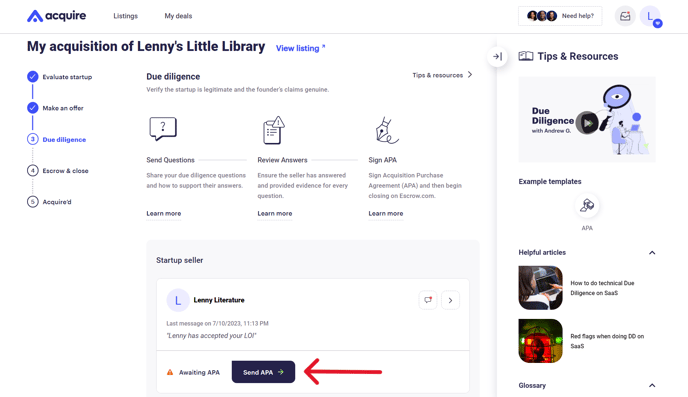The height and width of the screenshot is (397, 688).
Task: Select the Escrow & close step
Action: pos(58,171)
